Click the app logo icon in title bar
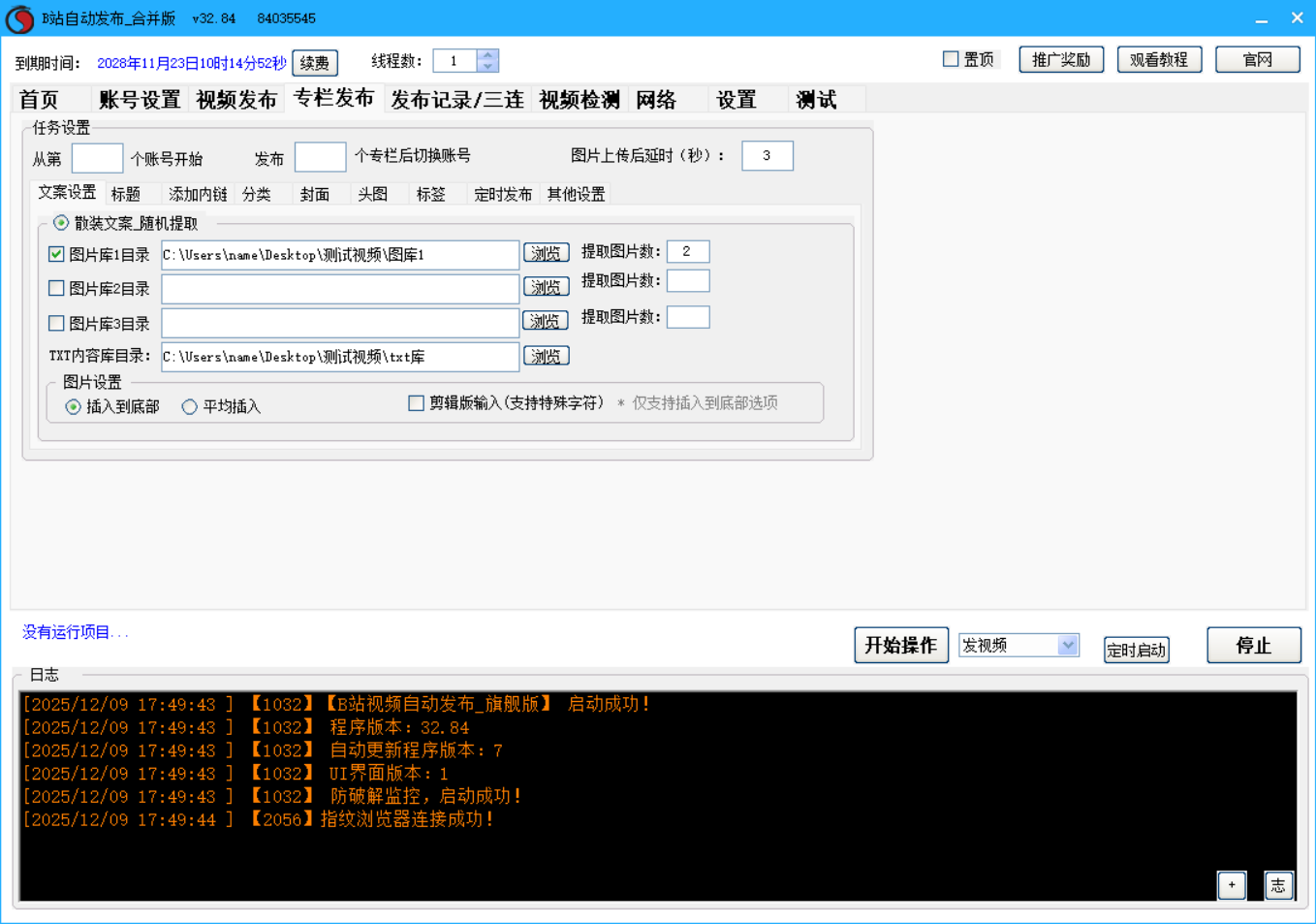The width and height of the screenshot is (1316, 924). click(x=19, y=18)
